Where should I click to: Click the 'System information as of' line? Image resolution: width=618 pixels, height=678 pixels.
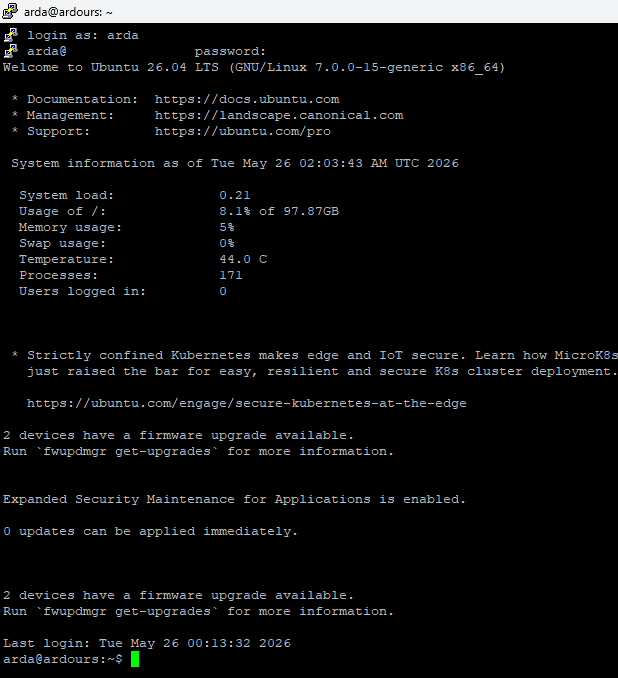(235, 163)
